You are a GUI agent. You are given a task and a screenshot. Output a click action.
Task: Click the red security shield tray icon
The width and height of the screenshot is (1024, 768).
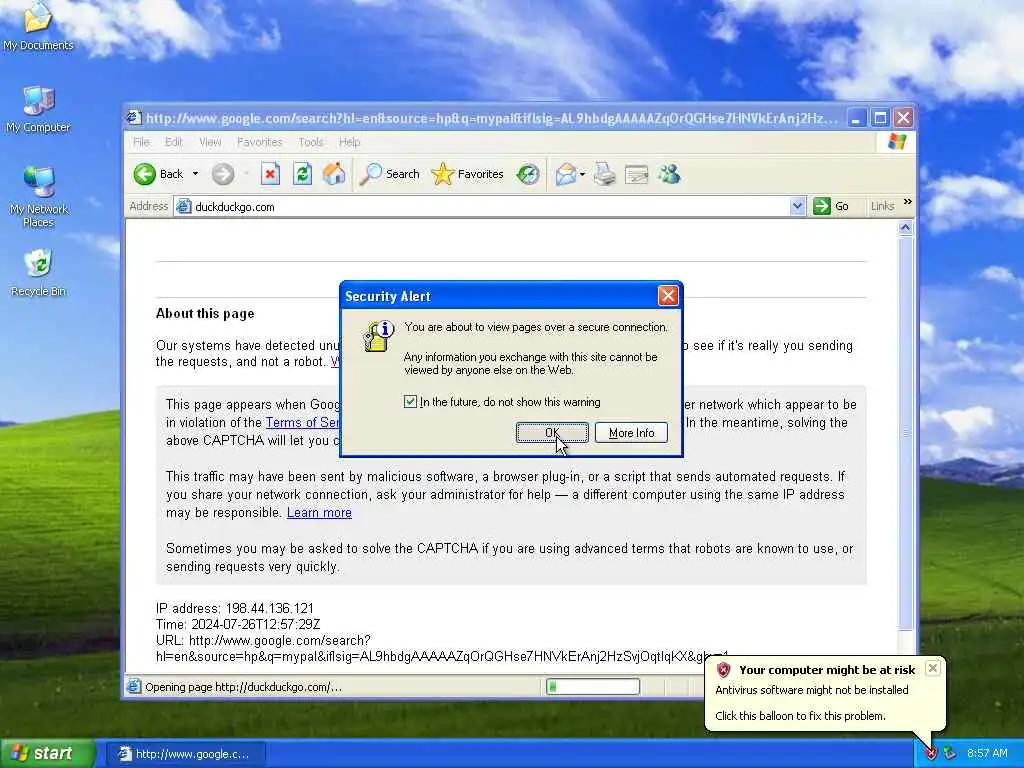[931, 754]
